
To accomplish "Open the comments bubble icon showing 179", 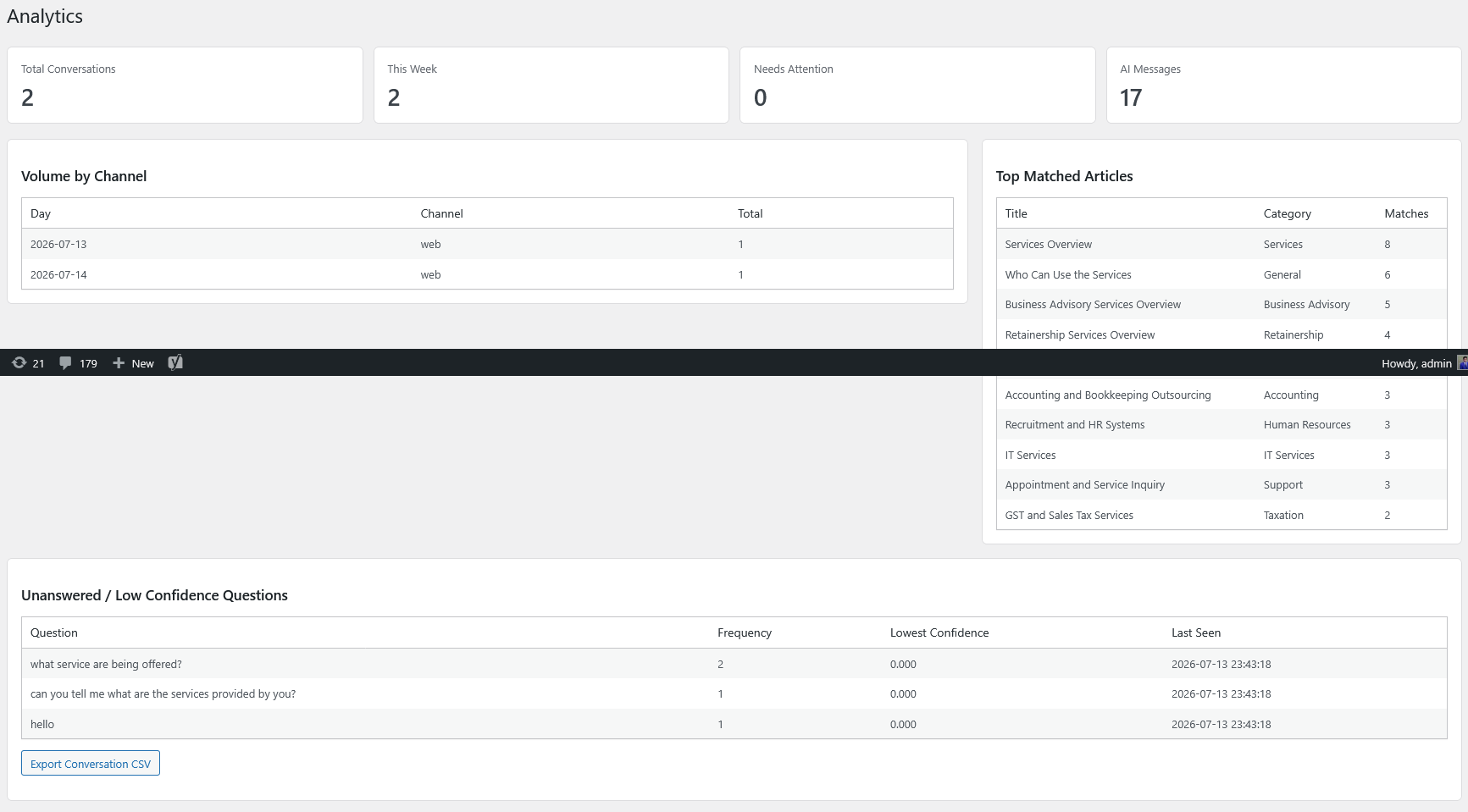I will [x=65, y=363].
